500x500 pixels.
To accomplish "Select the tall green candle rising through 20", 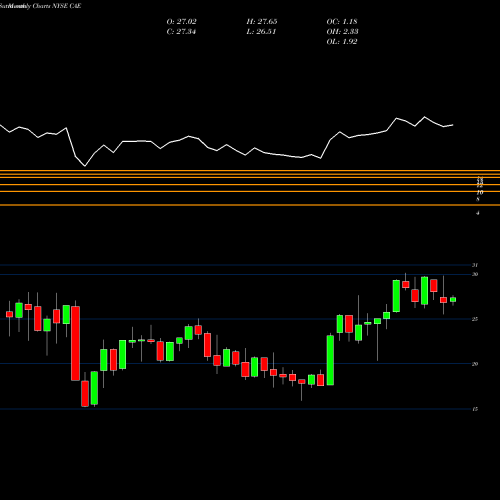I will [330, 360].
